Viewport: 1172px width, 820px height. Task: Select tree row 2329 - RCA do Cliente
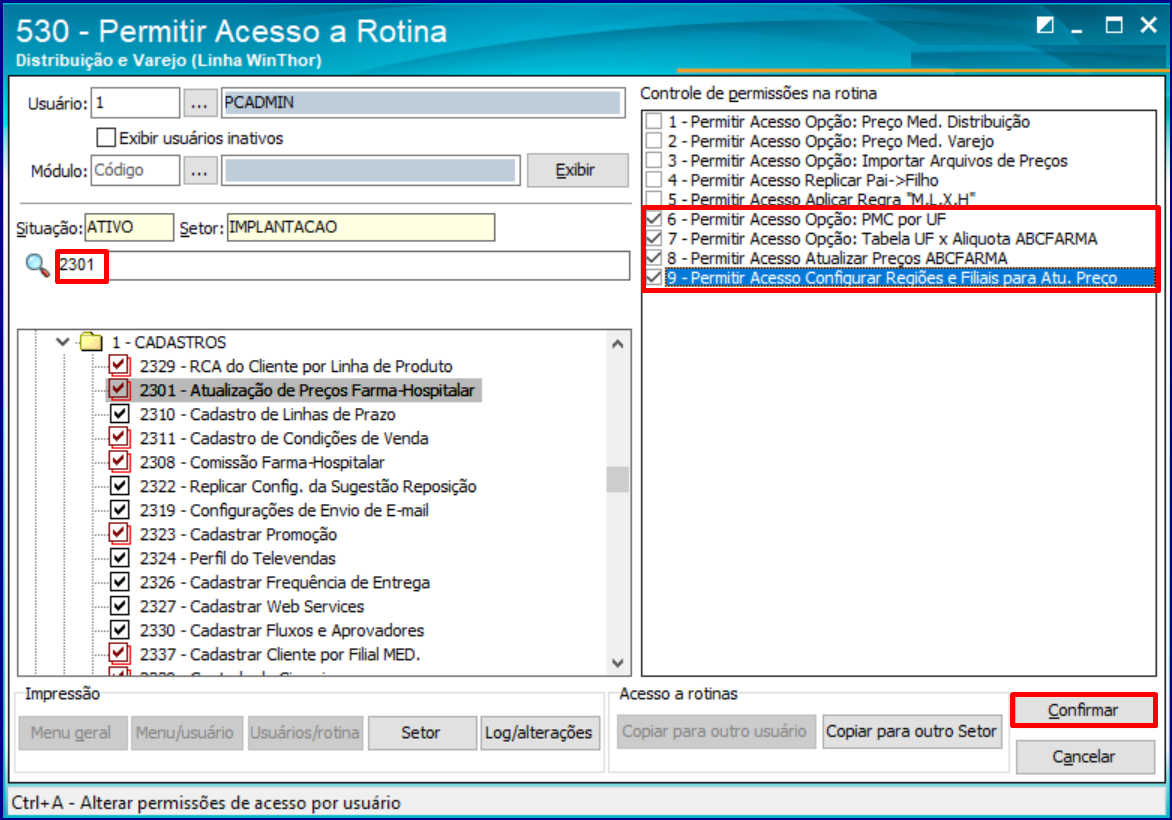(296, 366)
